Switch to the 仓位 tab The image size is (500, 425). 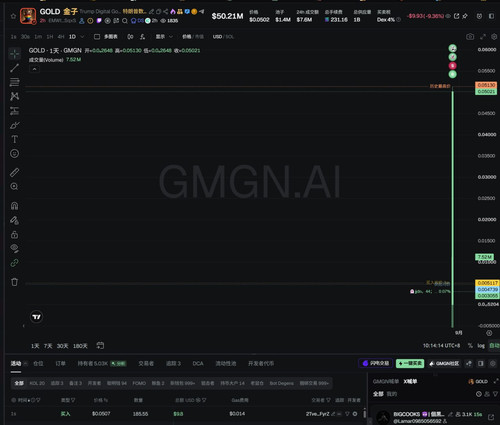[38, 363]
